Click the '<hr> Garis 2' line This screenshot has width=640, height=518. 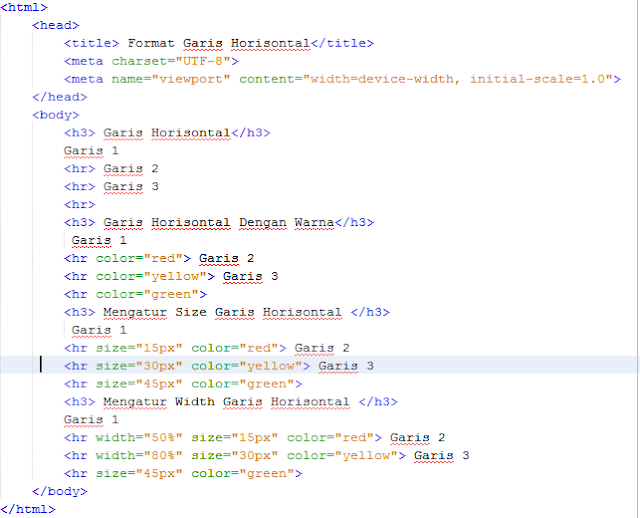(x=111, y=169)
